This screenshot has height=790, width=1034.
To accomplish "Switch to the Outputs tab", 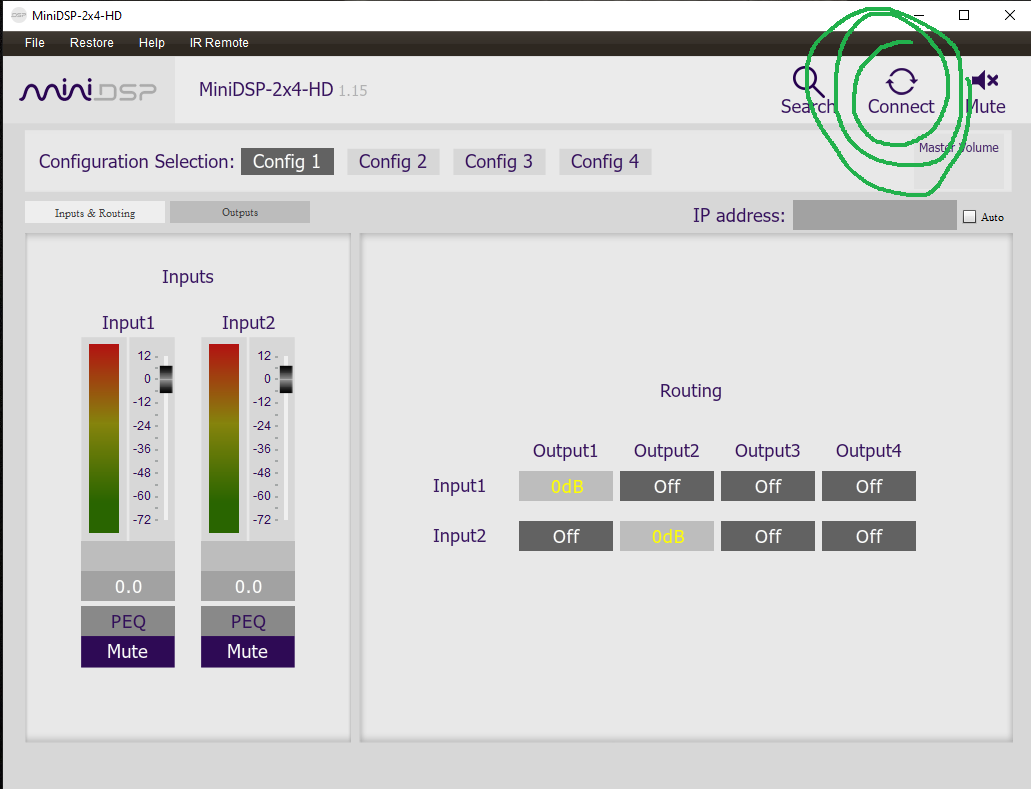I will [x=240, y=212].
